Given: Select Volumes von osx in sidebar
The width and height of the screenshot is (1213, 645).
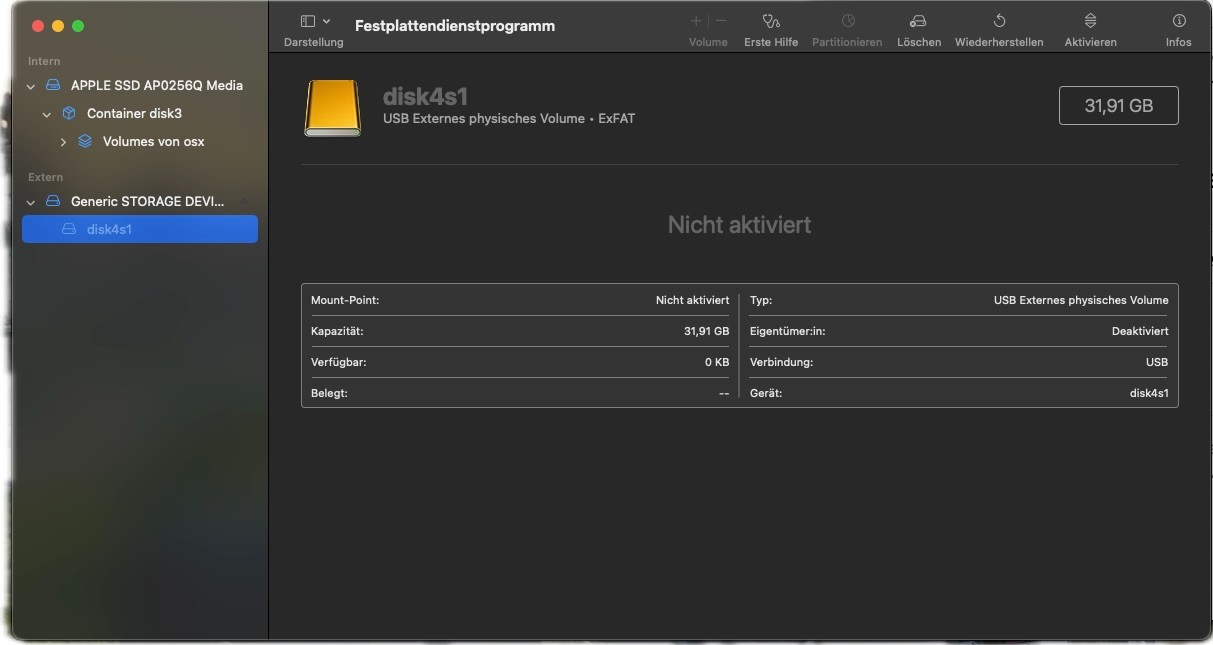Looking at the screenshot, I should pyautogui.click(x=153, y=141).
